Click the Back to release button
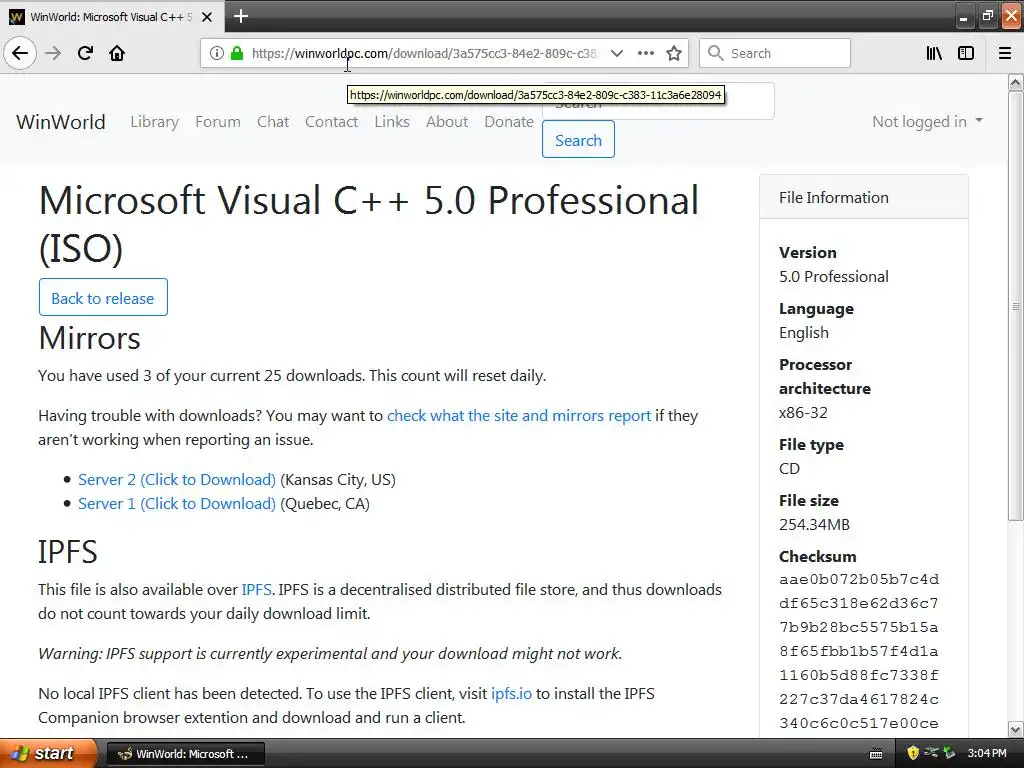1024x768 pixels. 103,298
